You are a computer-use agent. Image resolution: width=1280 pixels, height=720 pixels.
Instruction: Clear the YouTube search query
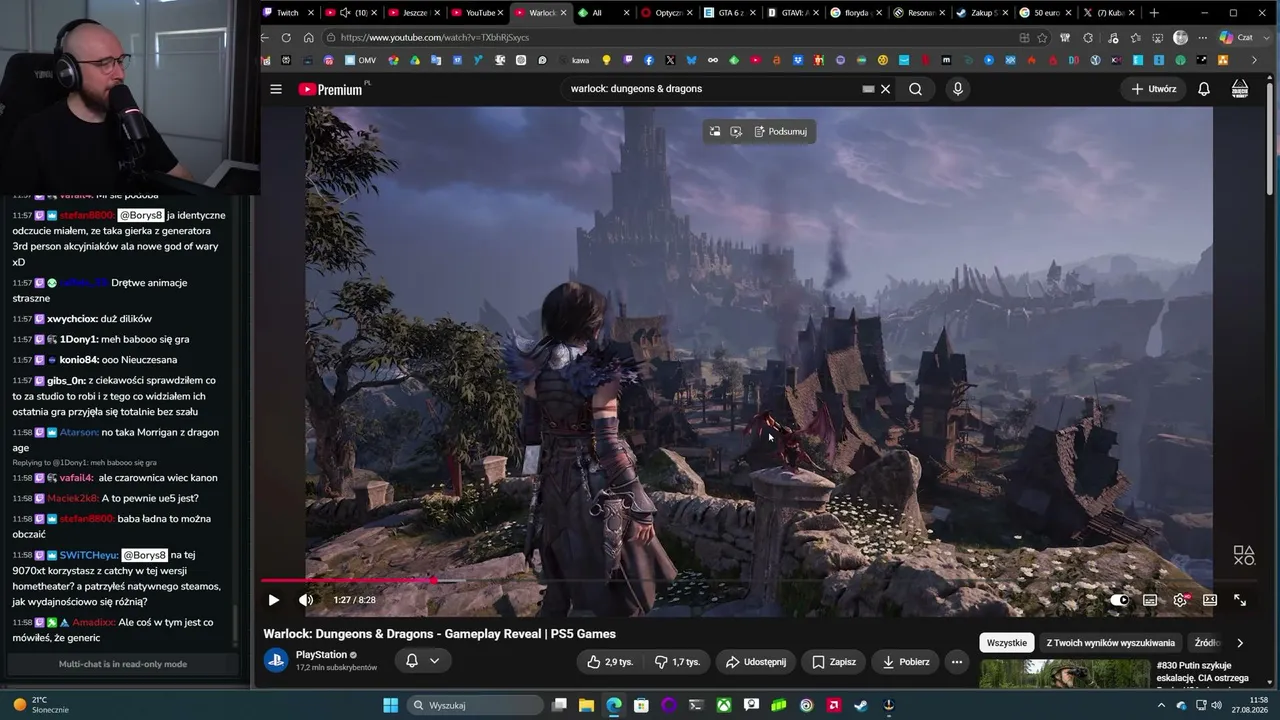[x=885, y=89]
